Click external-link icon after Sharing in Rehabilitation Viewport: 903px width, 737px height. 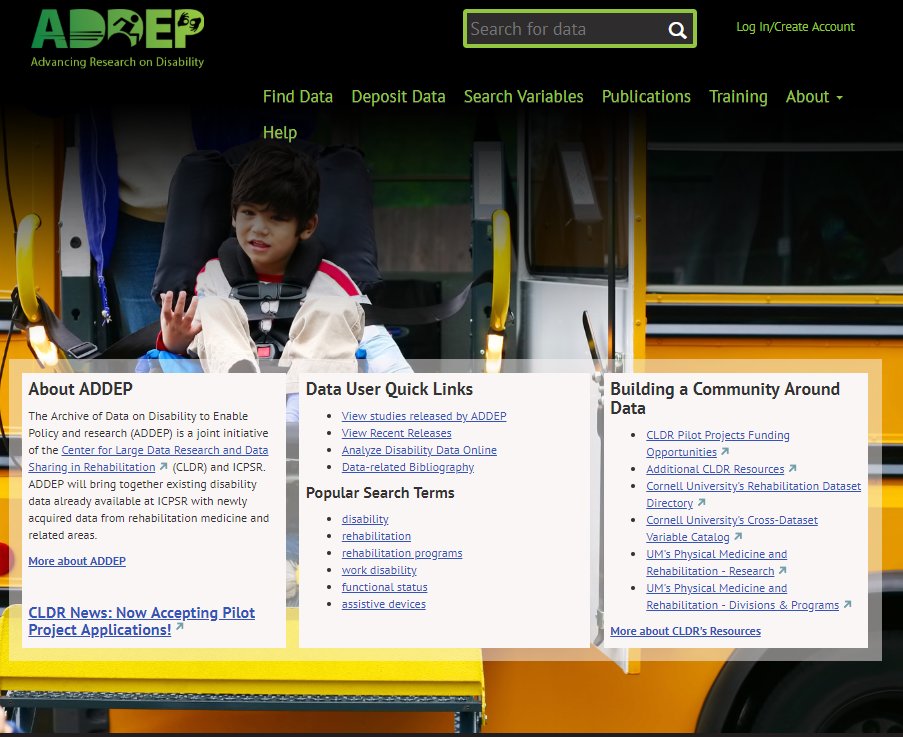tap(164, 466)
